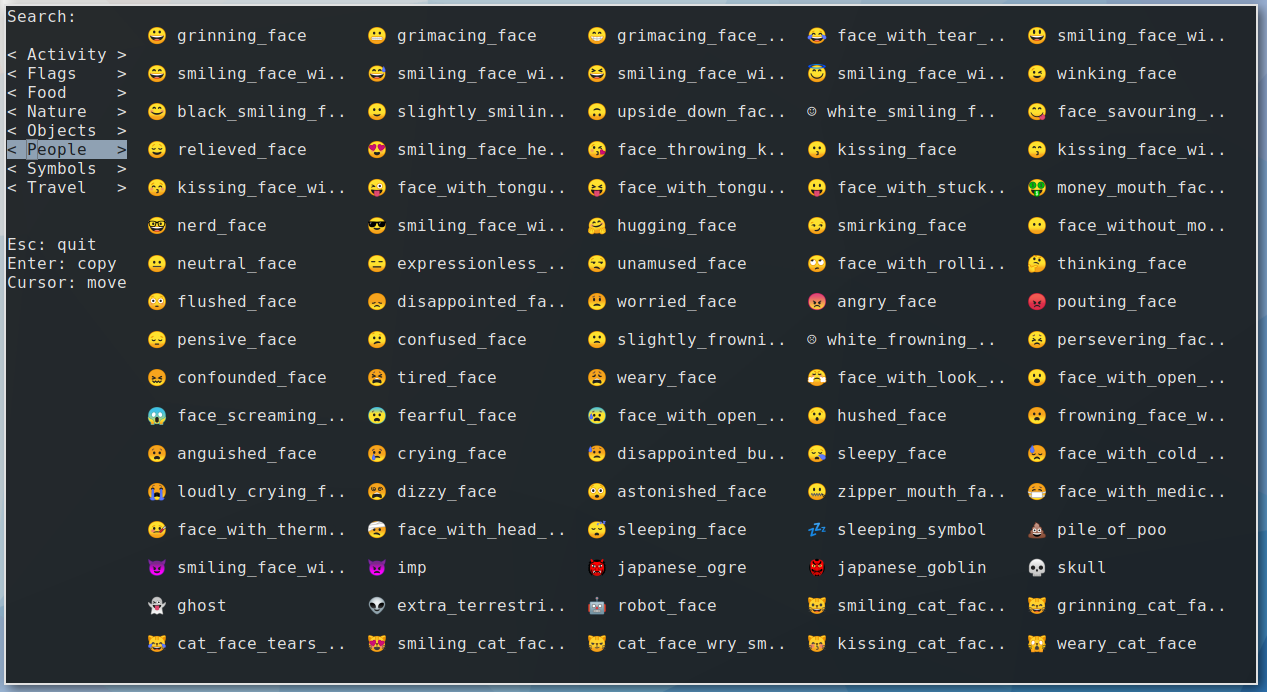Expand the Objects category right arrow
The height and width of the screenshot is (692, 1267).
point(121,131)
